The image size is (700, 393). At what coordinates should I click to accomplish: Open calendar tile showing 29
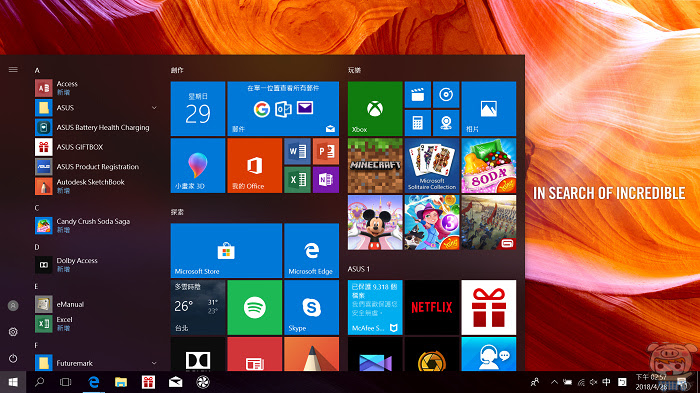pos(198,109)
